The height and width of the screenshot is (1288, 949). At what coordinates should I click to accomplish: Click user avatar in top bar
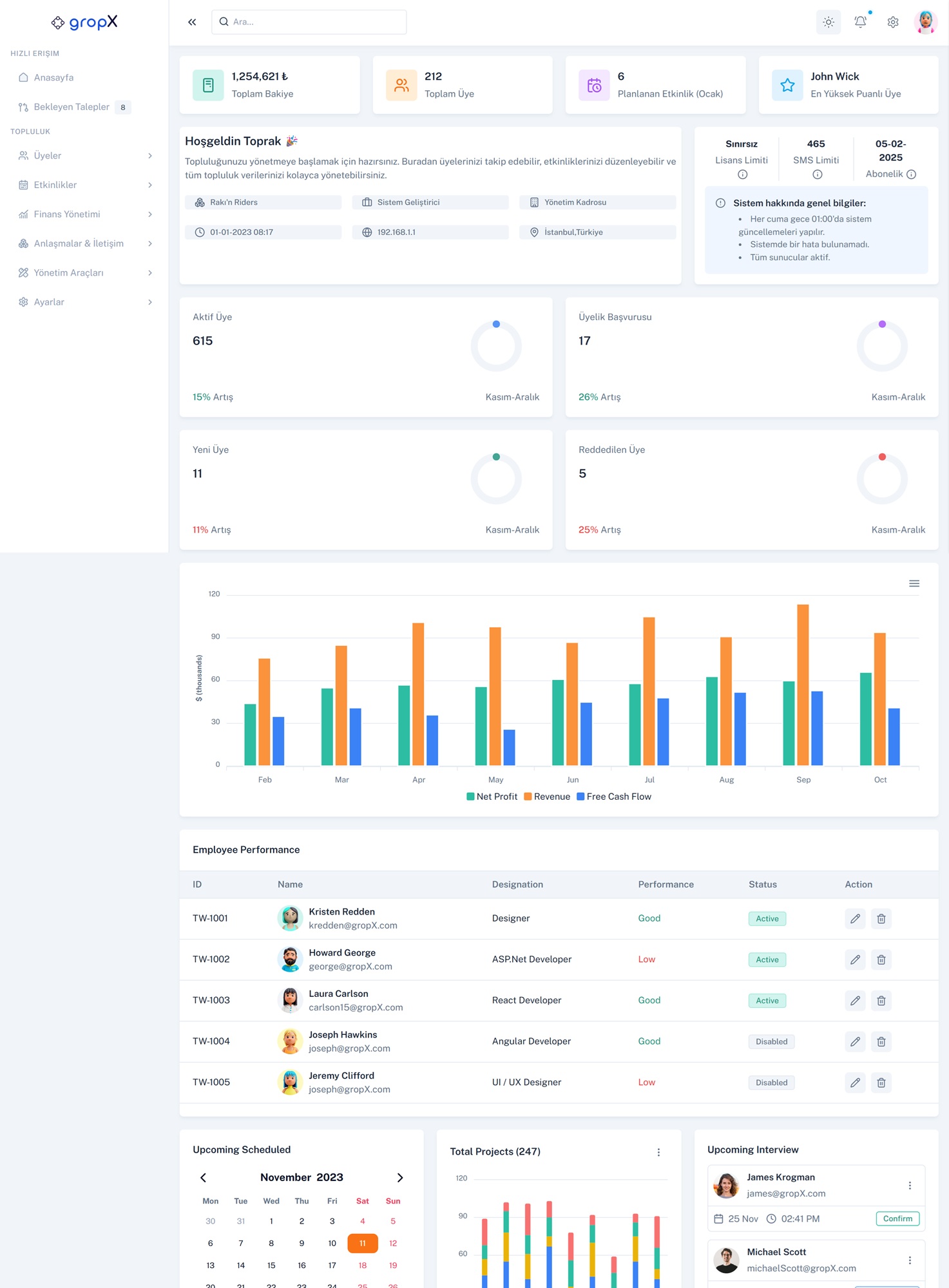tap(925, 22)
